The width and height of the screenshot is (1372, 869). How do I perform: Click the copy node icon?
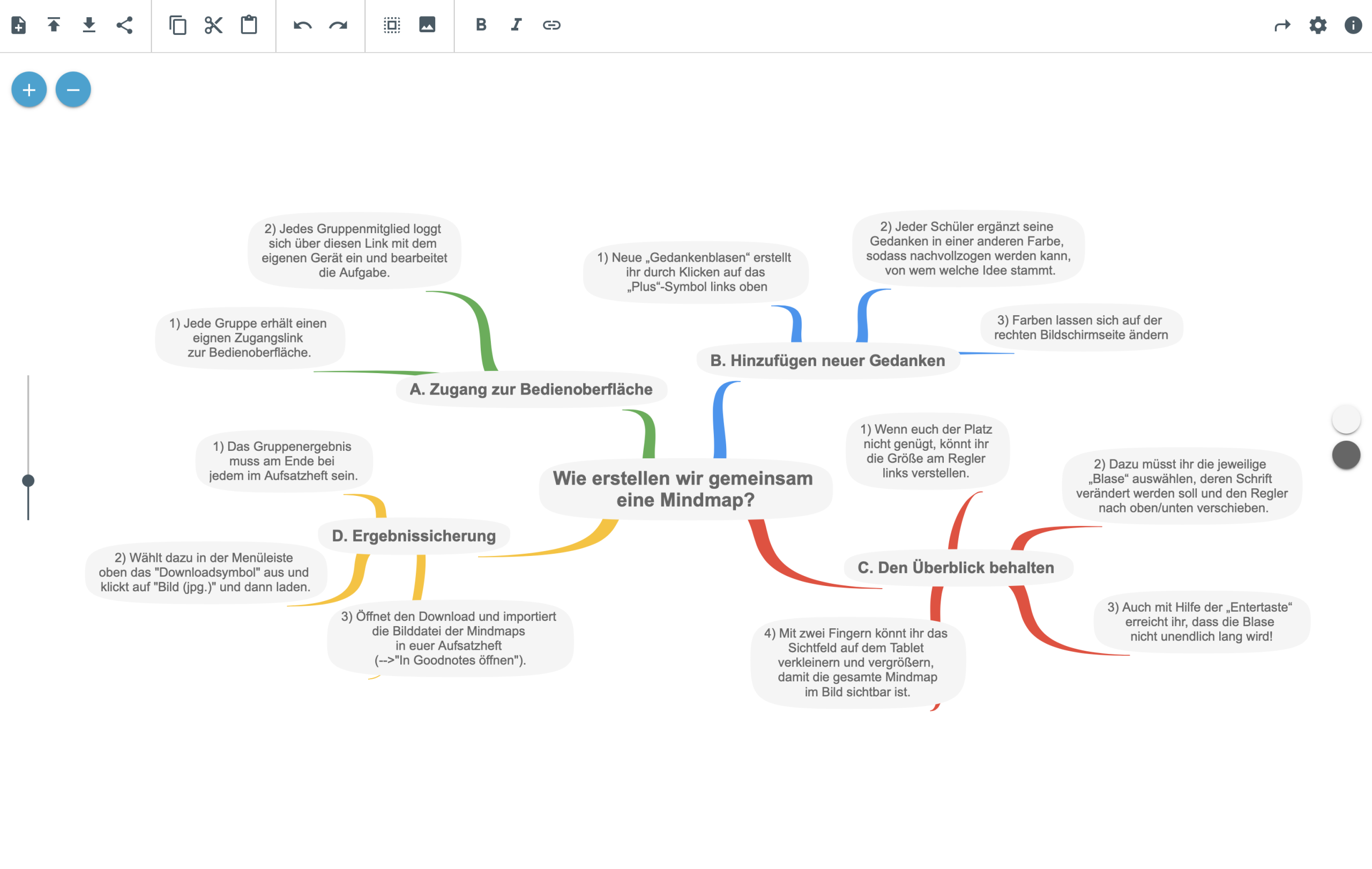178,25
